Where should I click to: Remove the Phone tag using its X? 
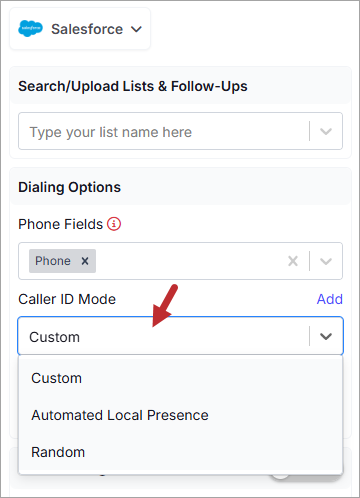tap(85, 261)
